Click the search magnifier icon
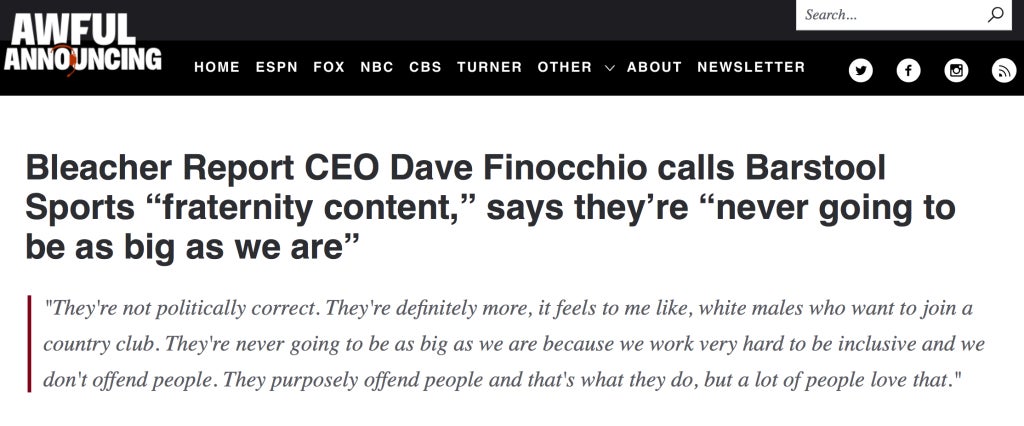 tap(995, 15)
